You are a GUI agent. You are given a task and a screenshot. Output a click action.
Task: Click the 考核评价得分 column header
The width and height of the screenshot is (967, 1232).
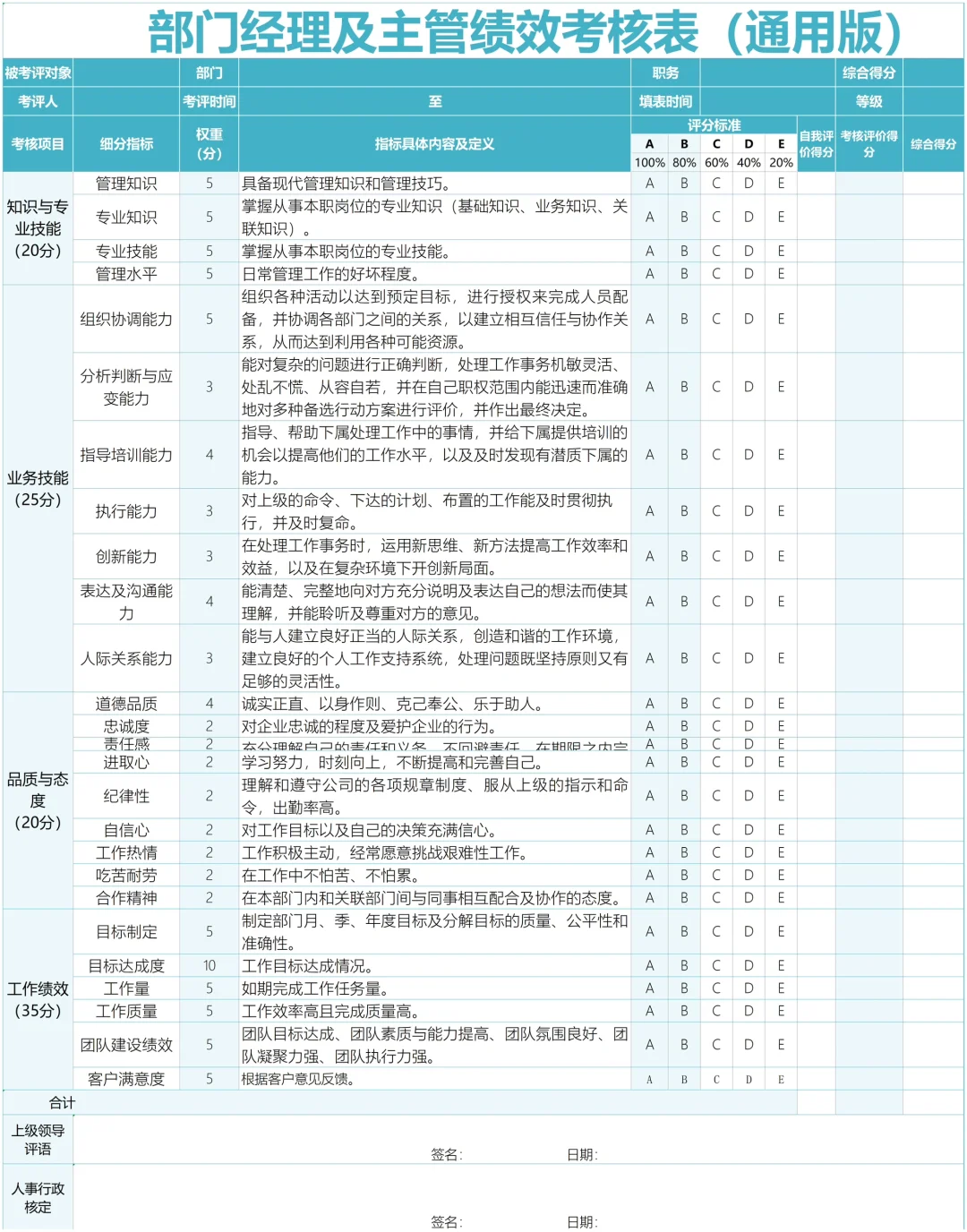tap(869, 143)
